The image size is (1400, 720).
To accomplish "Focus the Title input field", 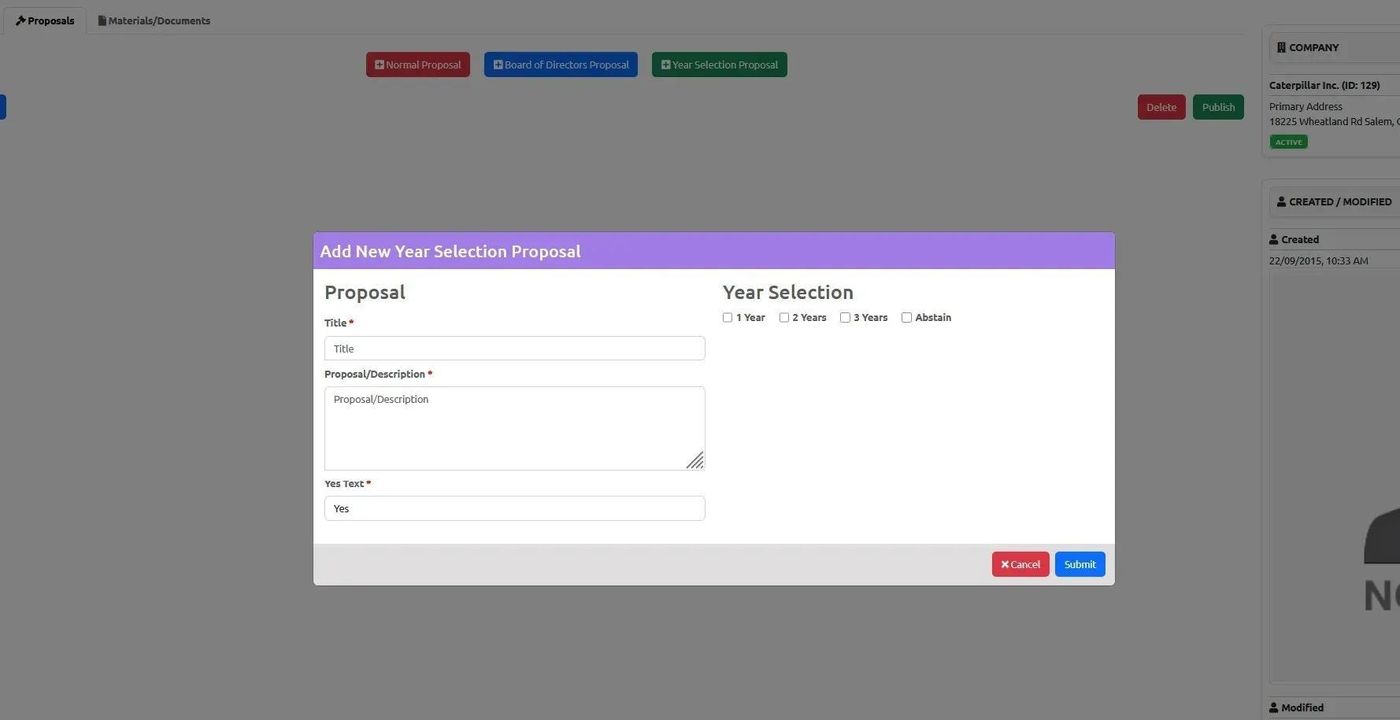I will (514, 349).
